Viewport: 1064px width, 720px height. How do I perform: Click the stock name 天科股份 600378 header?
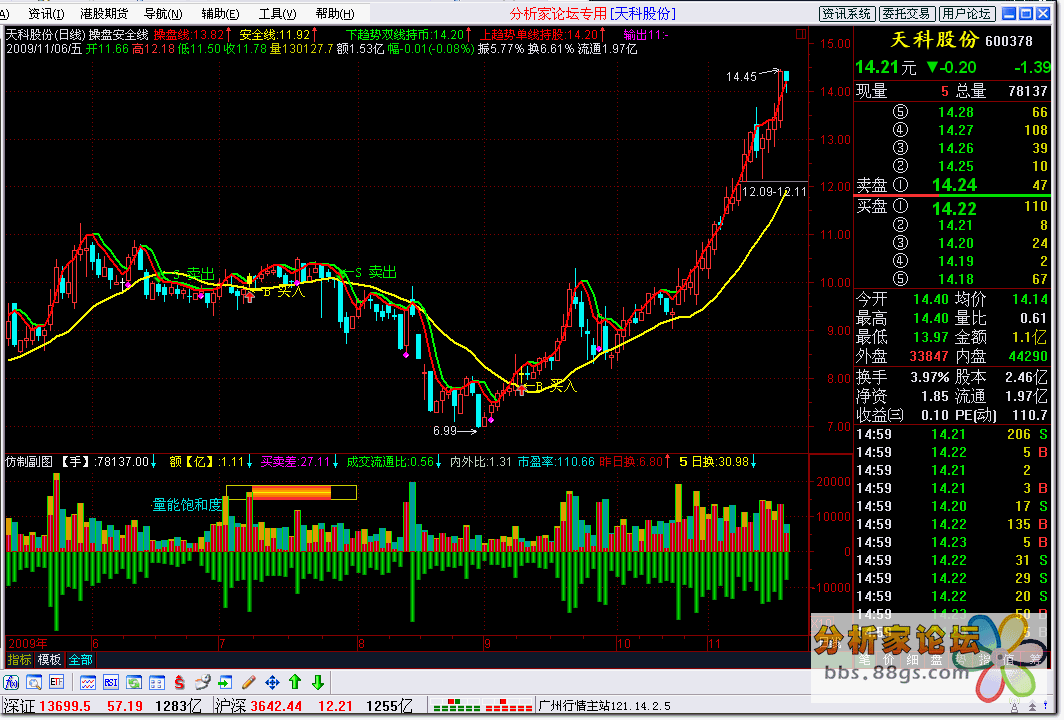pyautogui.click(x=961, y=41)
